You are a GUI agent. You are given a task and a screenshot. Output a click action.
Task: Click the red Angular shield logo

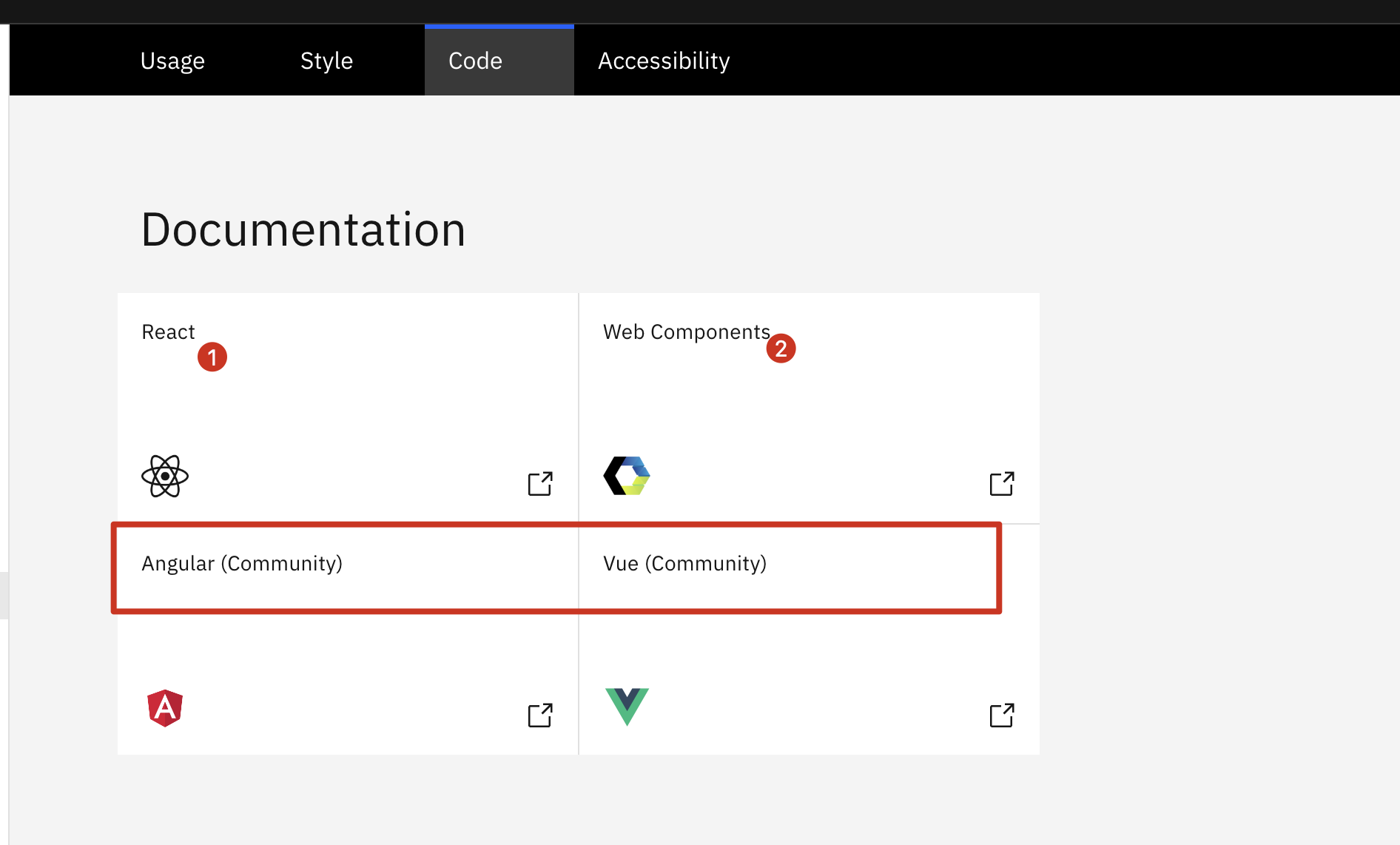pyautogui.click(x=165, y=708)
